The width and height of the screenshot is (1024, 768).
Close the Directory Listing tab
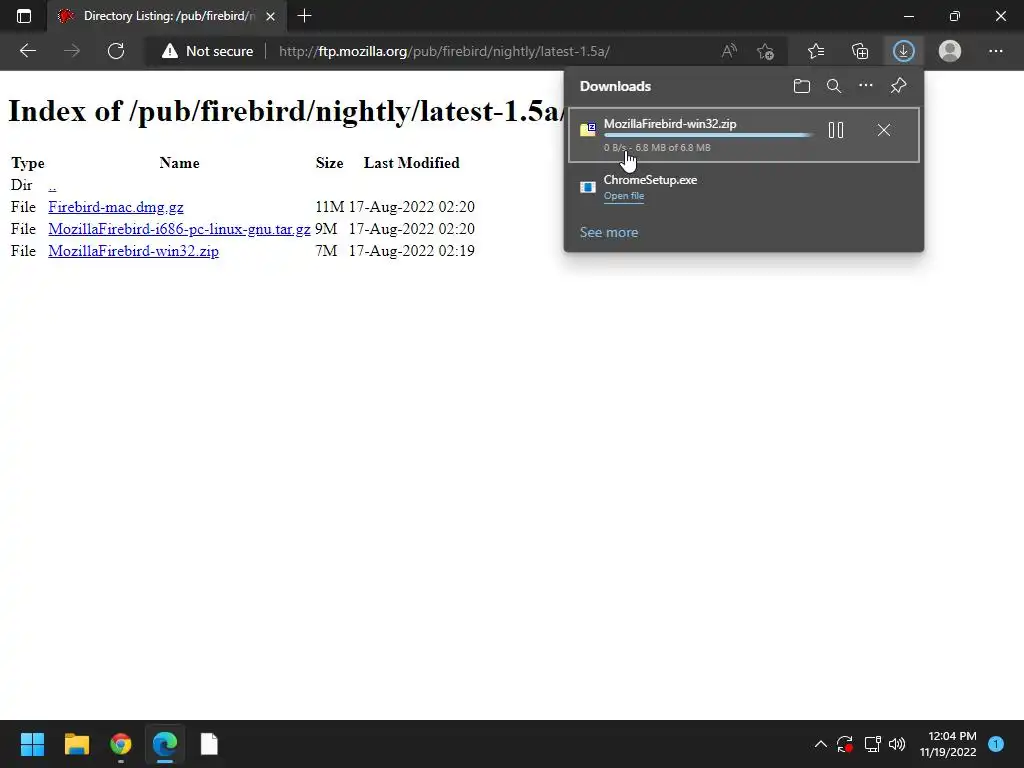[270, 16]
